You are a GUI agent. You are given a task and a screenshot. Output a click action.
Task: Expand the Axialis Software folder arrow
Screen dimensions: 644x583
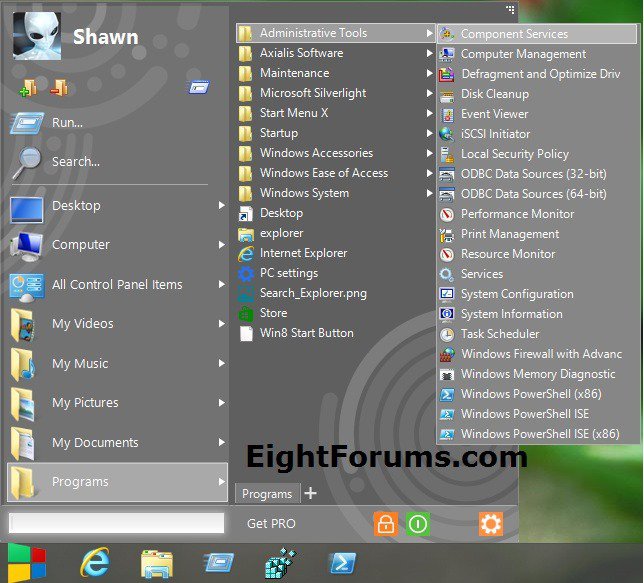(430, 53)
